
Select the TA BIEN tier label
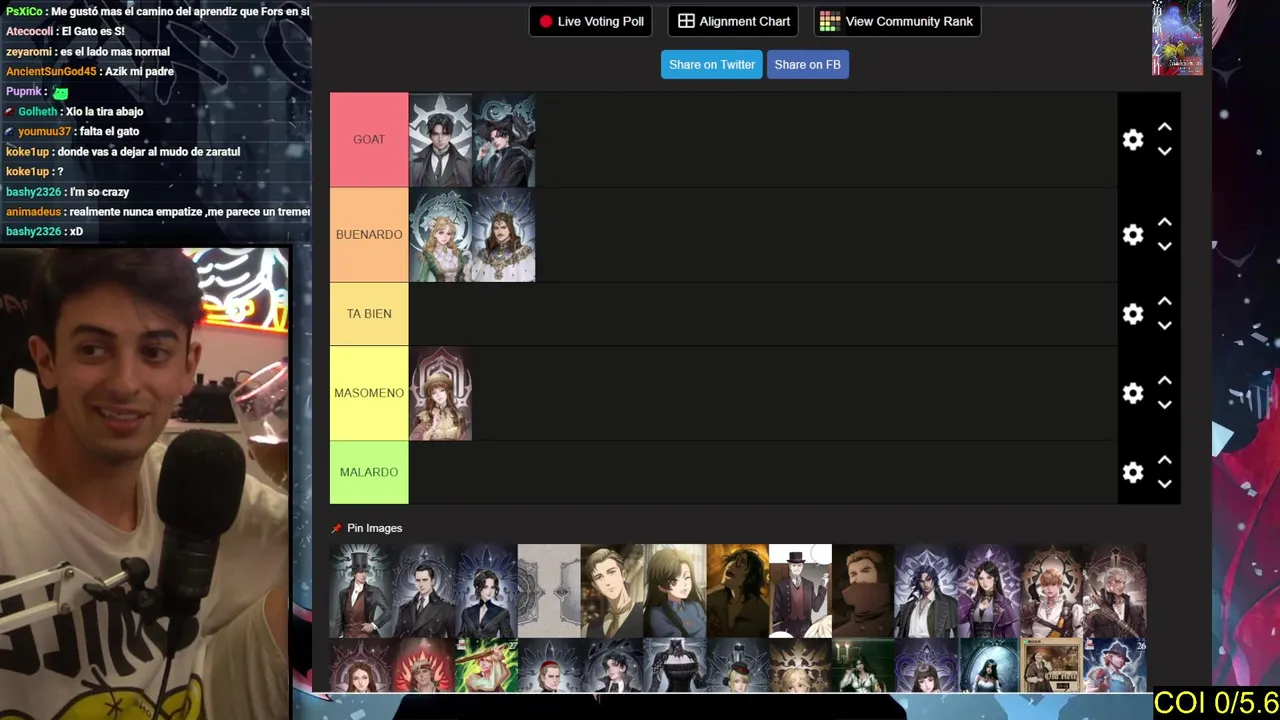coord(369,314)
